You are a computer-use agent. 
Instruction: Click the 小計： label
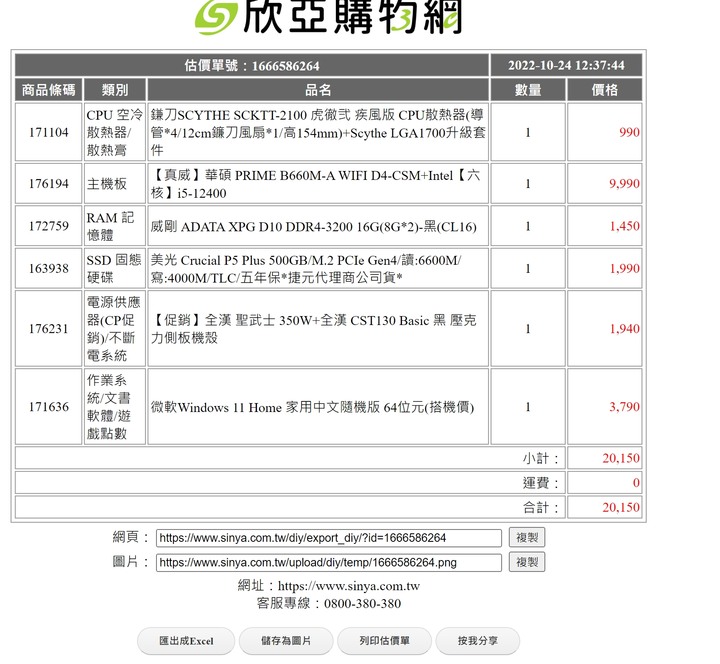[x=540, y=458]
